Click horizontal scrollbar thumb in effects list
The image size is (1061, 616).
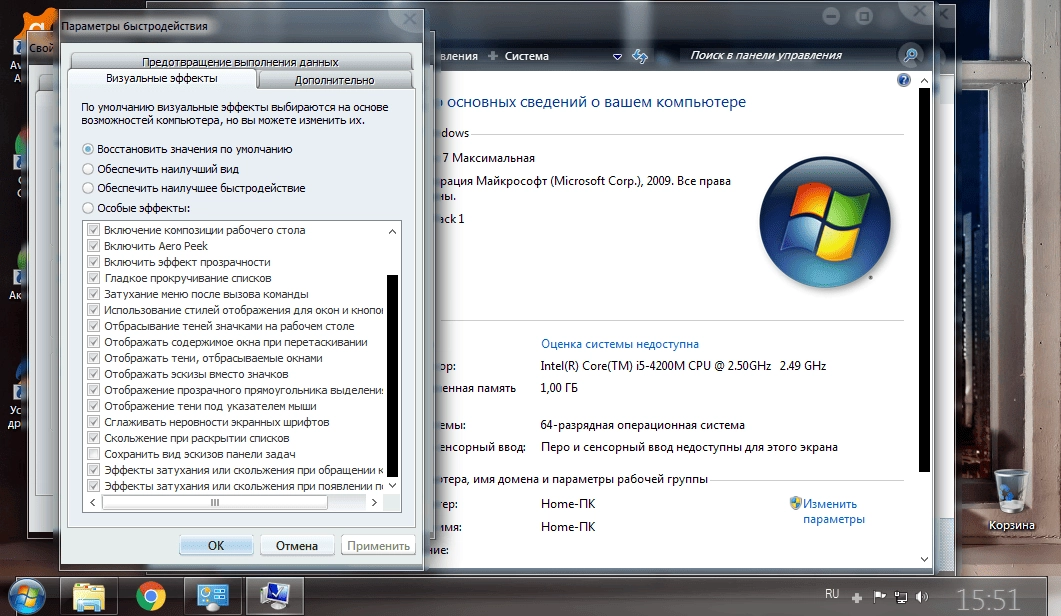click(215, 502)
